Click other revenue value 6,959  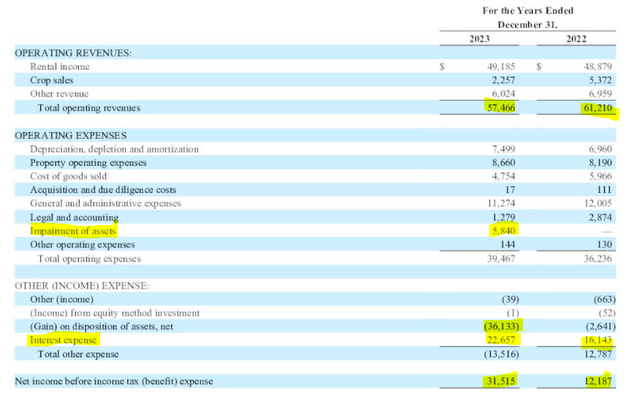[x=600, y=94]
